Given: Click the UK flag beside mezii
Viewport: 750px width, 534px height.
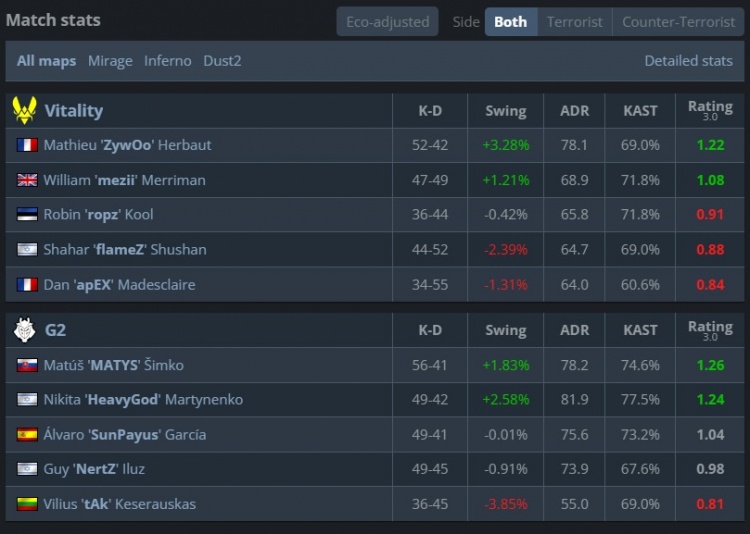Looking at the screenshot, I should click(27, 180).
